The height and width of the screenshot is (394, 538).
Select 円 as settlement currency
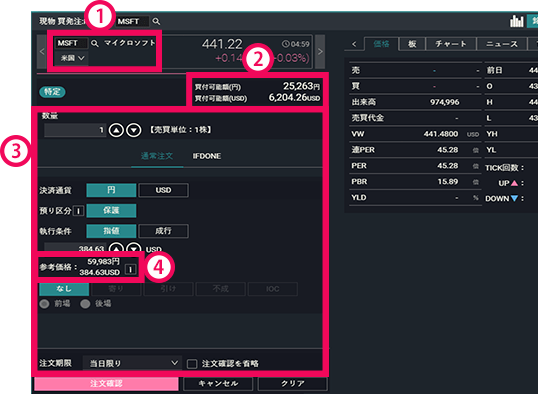click(x=111, y=190)
